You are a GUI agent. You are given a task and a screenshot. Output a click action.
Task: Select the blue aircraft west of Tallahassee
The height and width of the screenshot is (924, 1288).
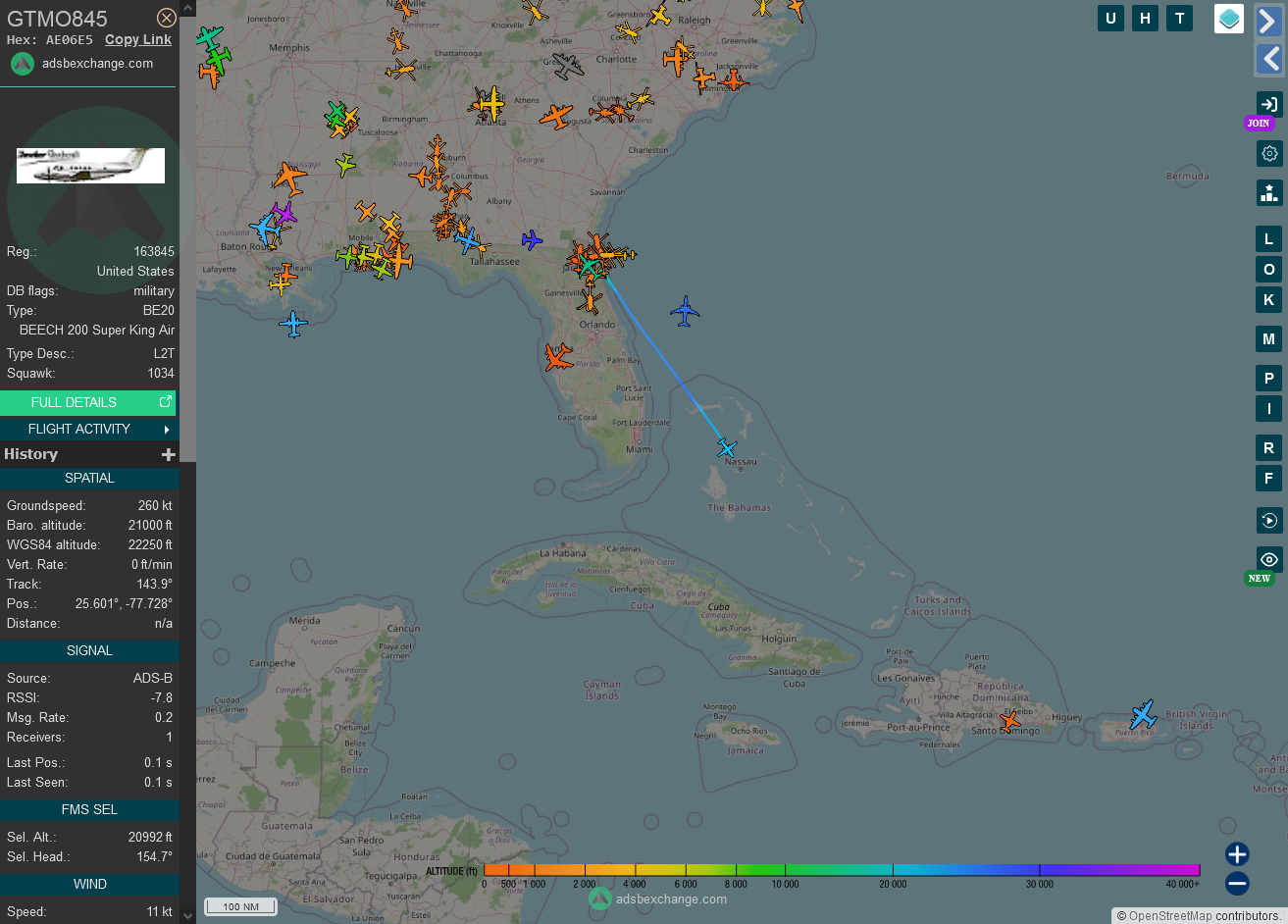(x=469, y=239)
